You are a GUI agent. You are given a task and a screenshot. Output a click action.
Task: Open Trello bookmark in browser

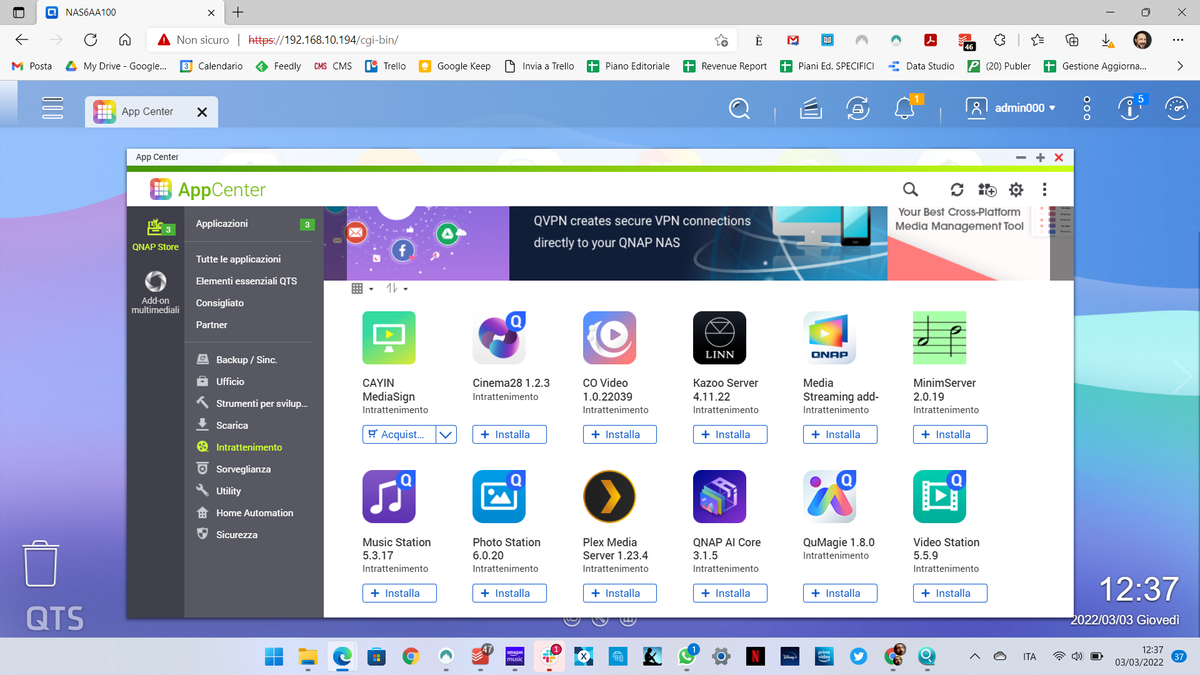[x=385, y=66]
